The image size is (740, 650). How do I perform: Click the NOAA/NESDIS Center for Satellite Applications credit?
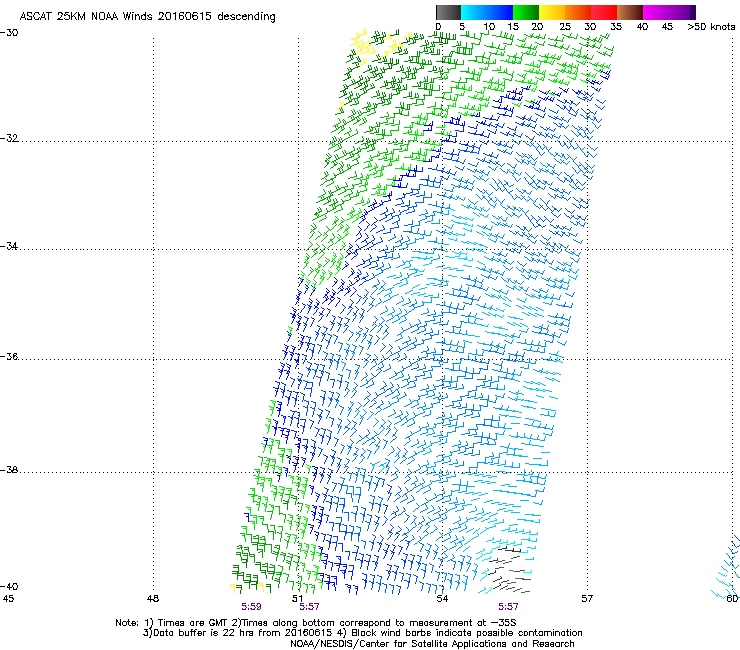432,644
